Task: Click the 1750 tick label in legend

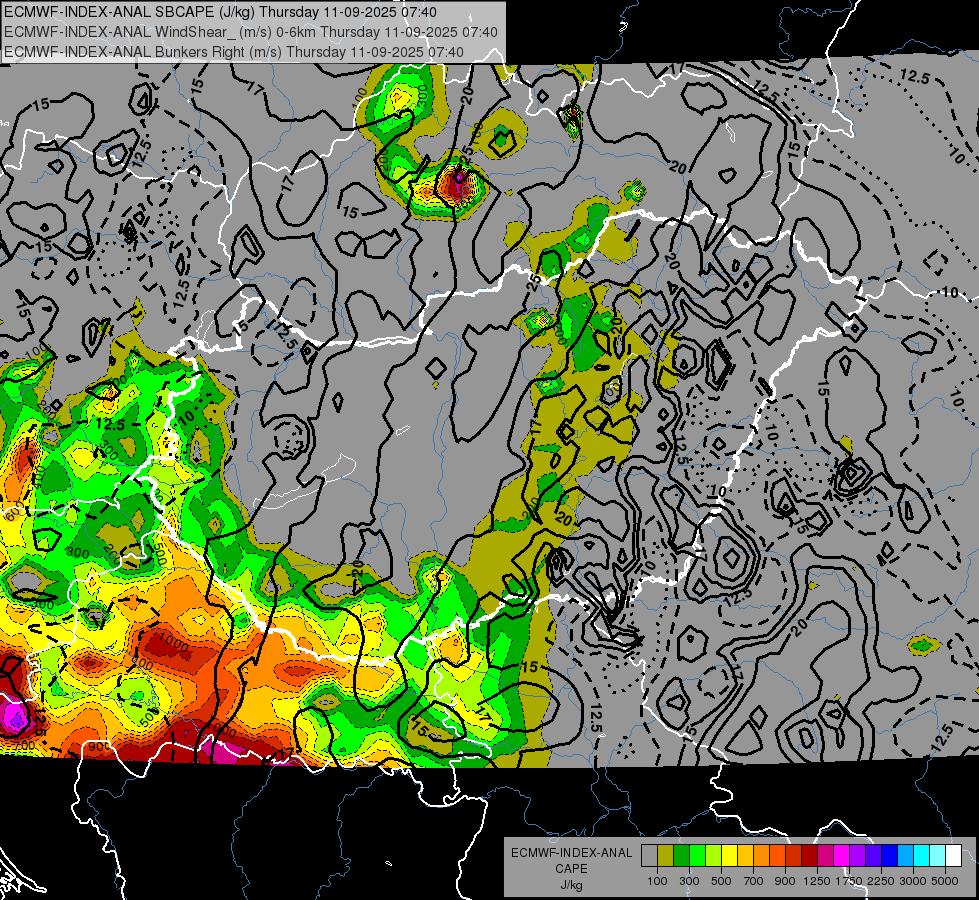Action: click(x=849, y=881)
